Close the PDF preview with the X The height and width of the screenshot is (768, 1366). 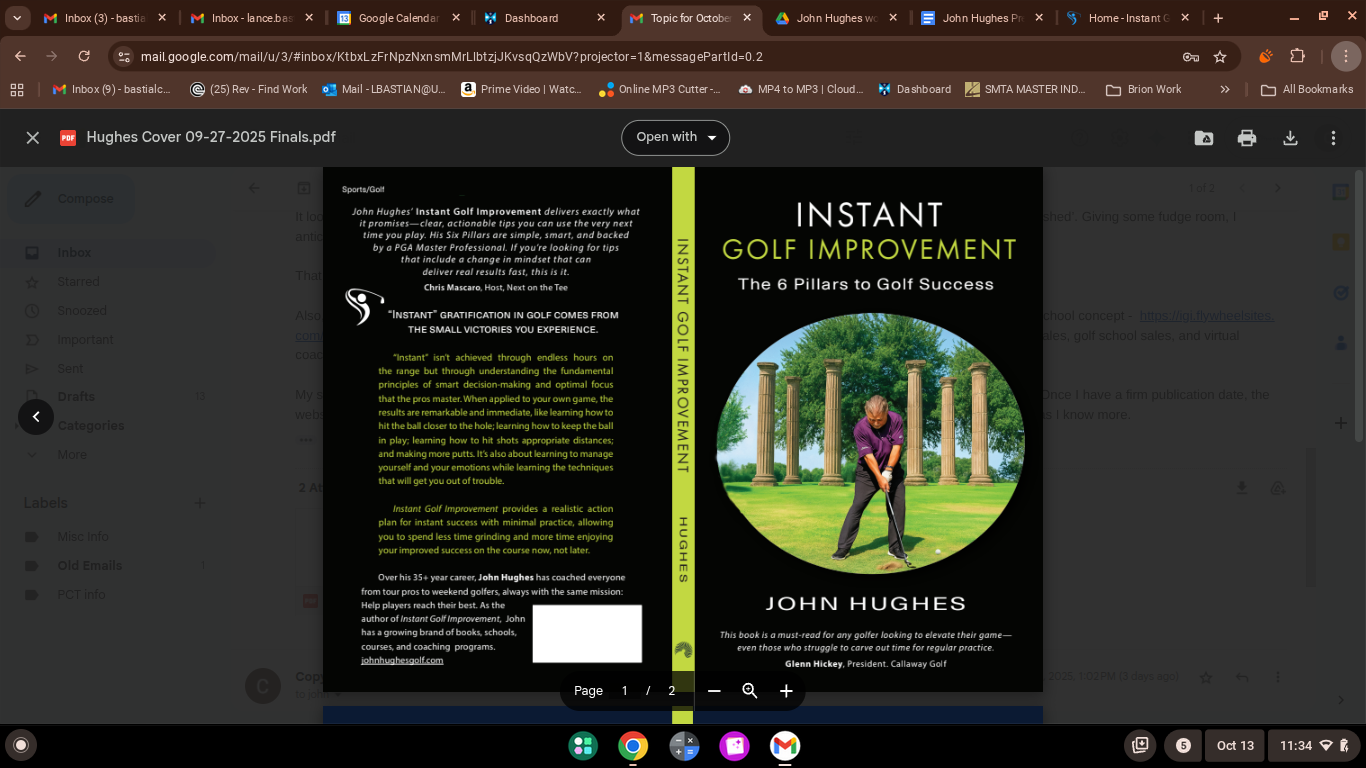tap(33, 138)
